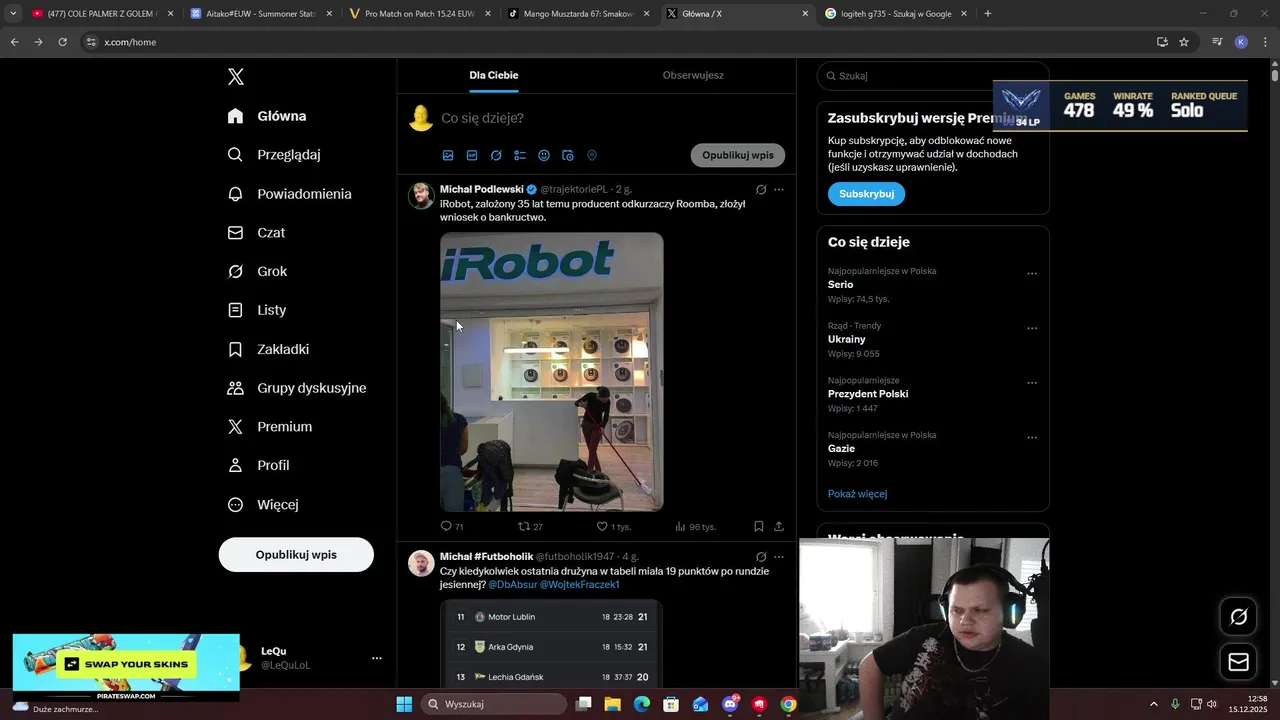Viewport: 1280px width, 720px height.
Task: Add image via media icon in composer
Action: pos(448,155)
